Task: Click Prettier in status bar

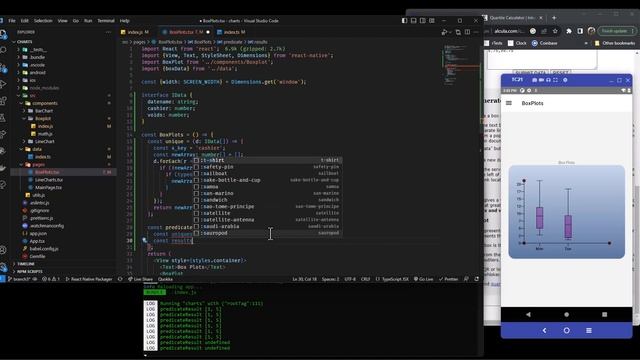Action: (x=448, y=279)
